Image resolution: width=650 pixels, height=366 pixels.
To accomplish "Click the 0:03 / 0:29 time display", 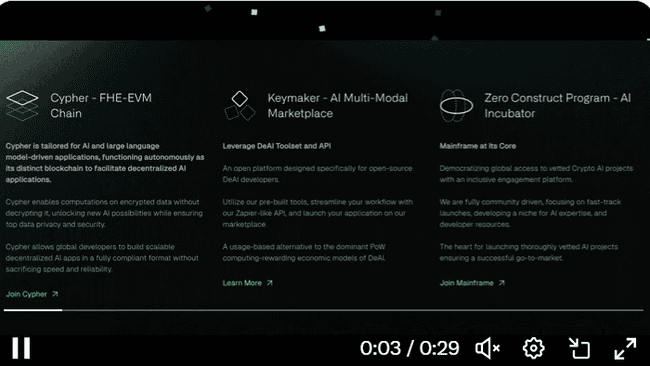I will 409,348.
